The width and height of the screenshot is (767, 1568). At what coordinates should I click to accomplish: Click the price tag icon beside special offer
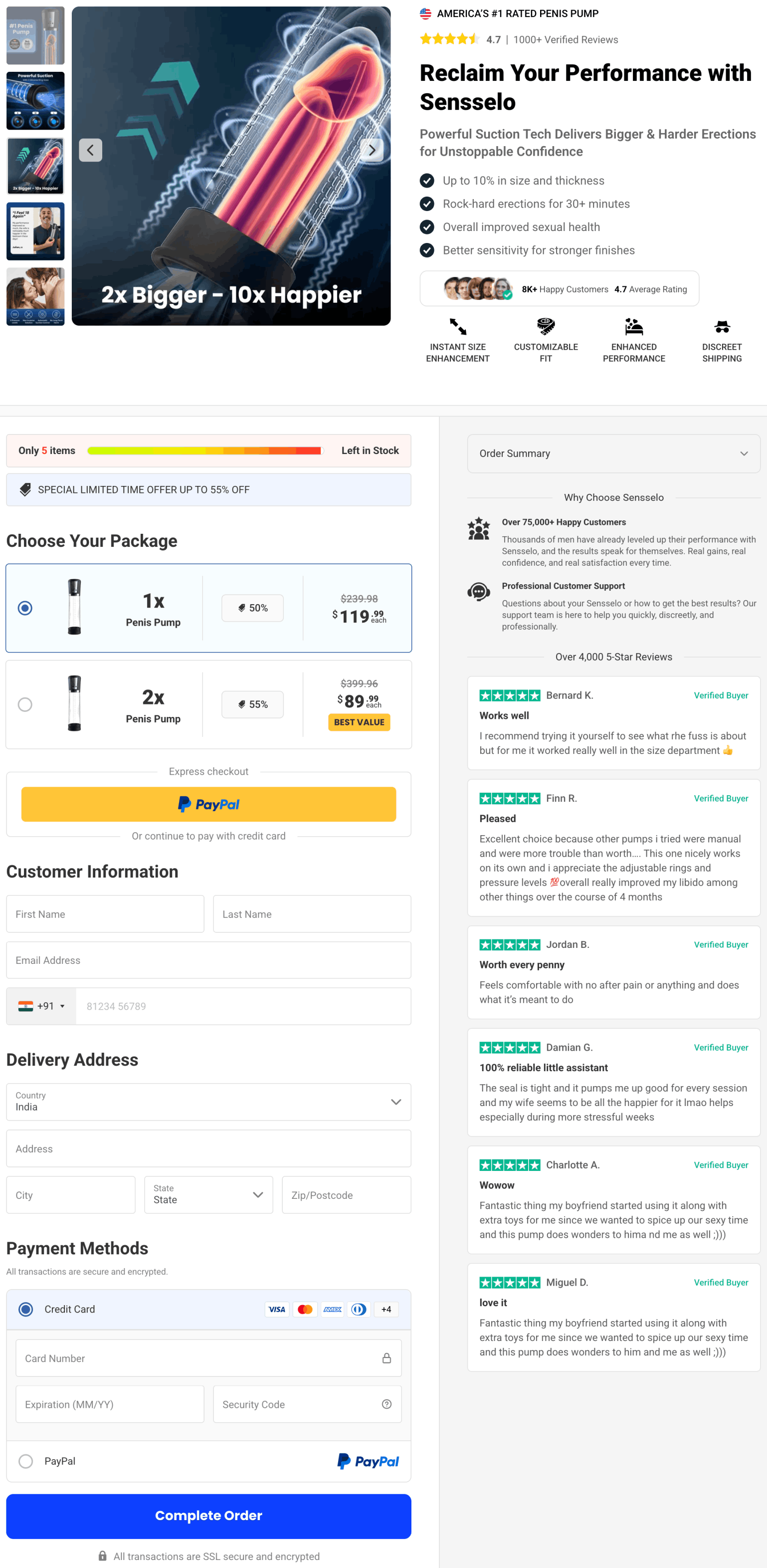click(x=25, y=489)
